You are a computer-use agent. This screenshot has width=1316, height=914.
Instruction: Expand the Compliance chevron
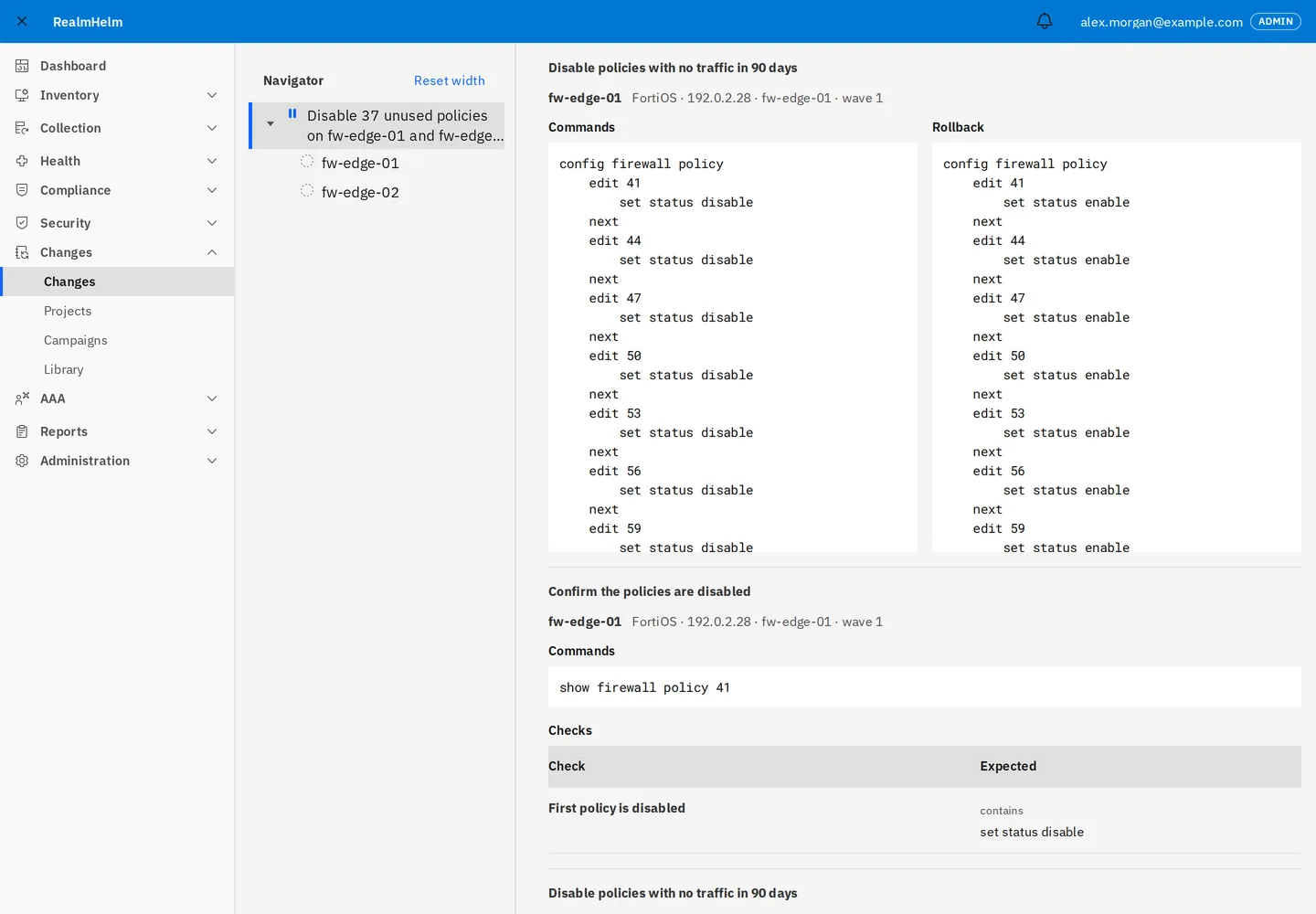click(212, 190)
